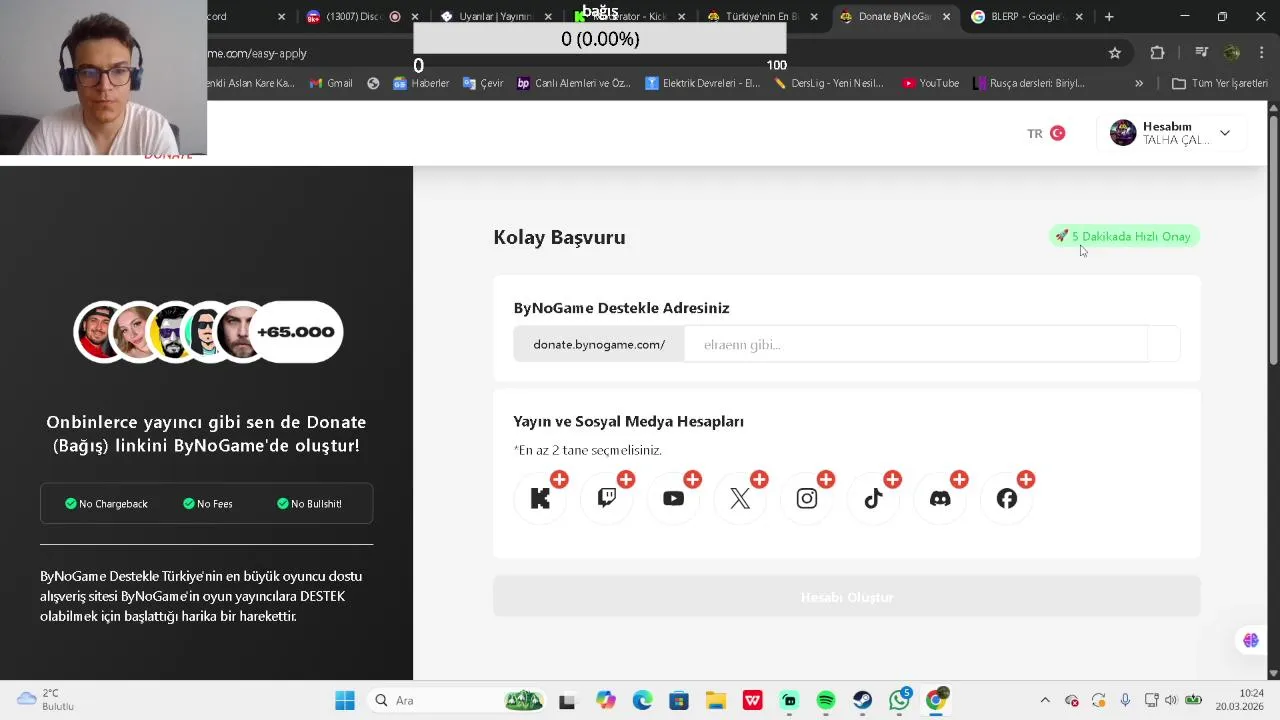Add X (Twitter) account icon
This screenshot has width=1280, height=720.
click(x=740, y=498)
